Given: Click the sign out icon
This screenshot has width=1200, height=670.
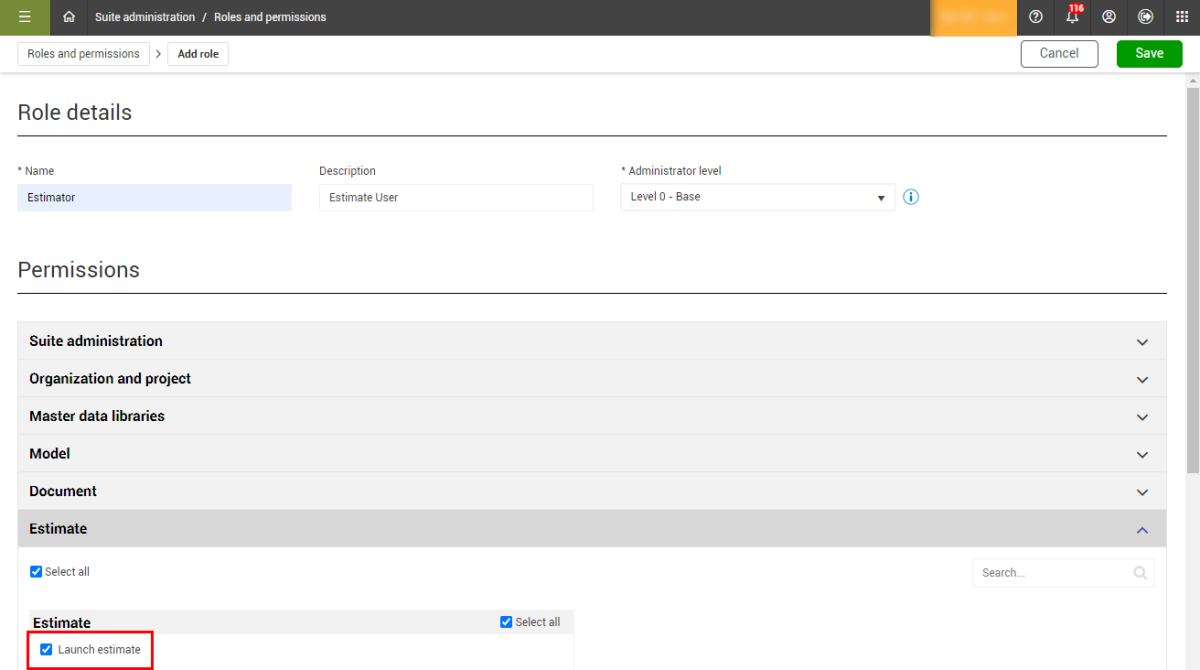Looking at the screenshot, I should click(1146, 17).
